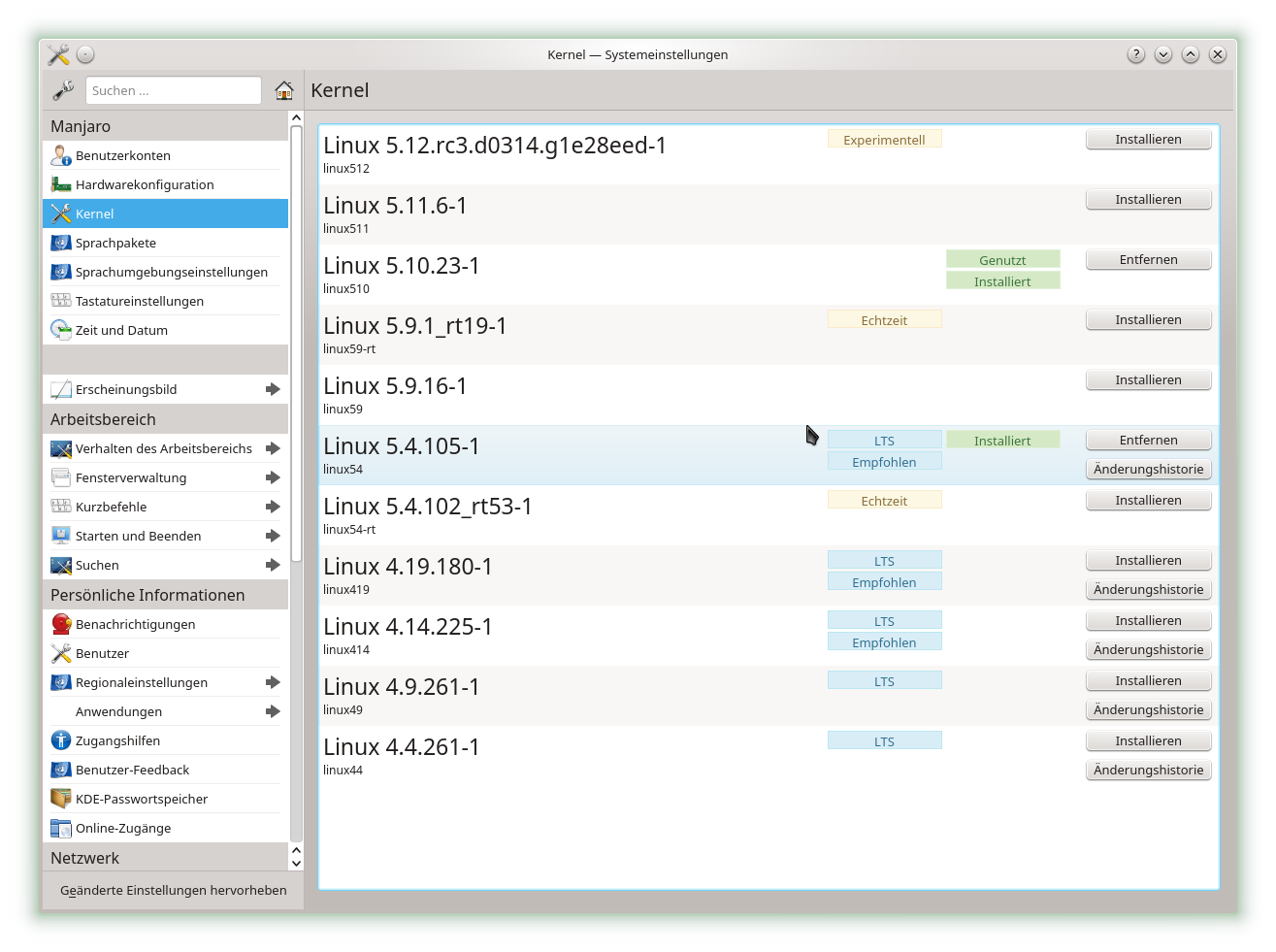
Task: Click the Kurzbefehle keyboard icon
Action: [61, 507]
